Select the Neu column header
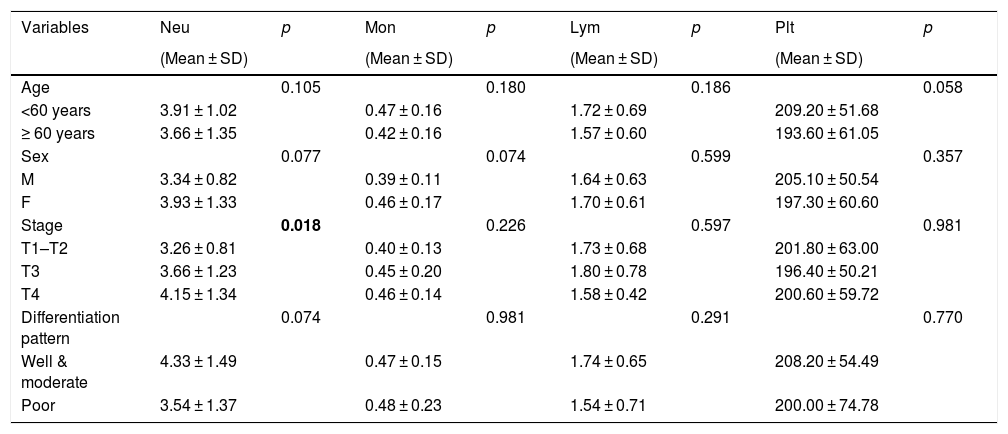Viewport: 1008px width, 434px height. coord(174,28)
